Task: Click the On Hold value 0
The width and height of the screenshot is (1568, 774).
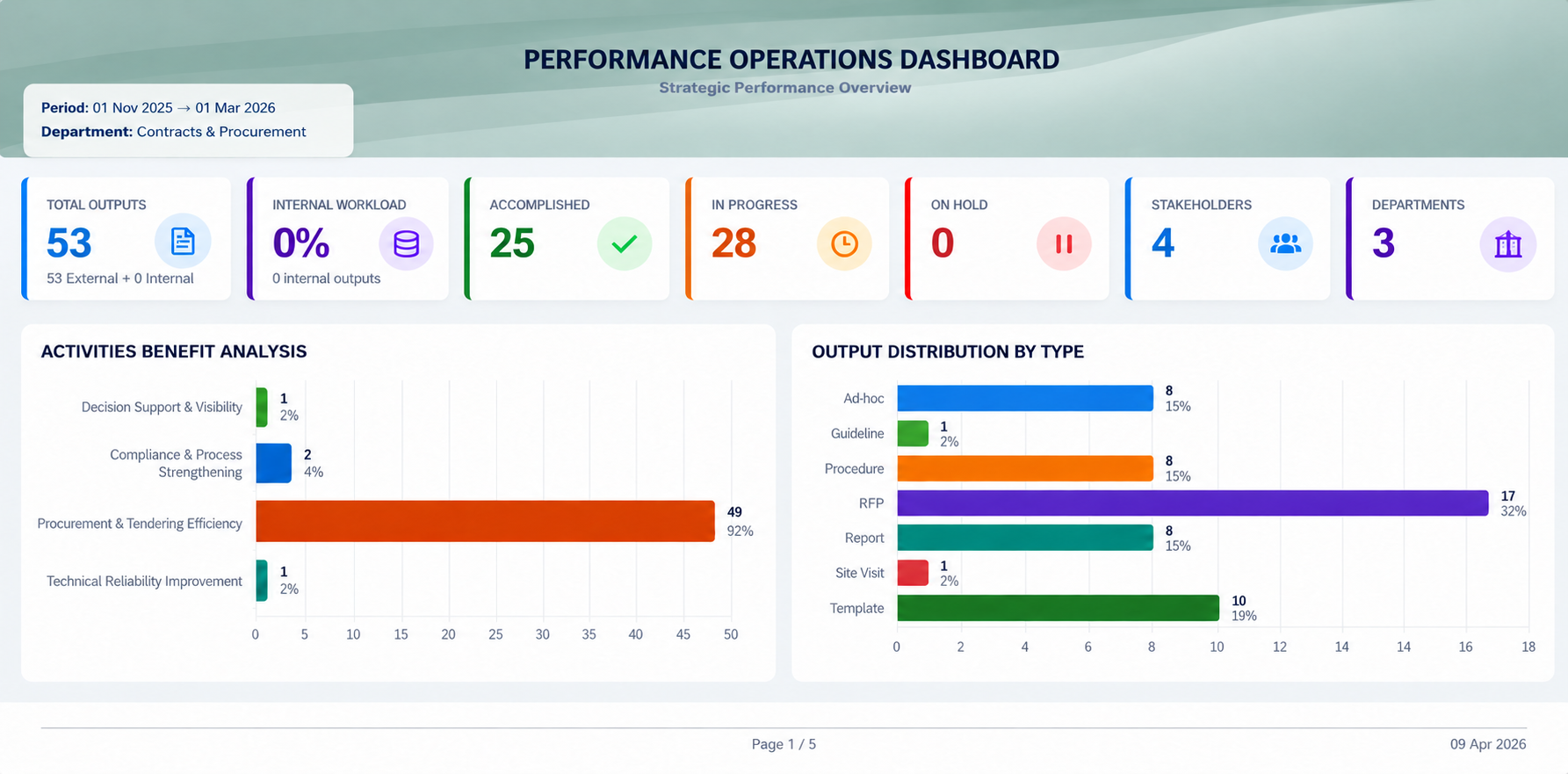Action: [x=943, y=243]
